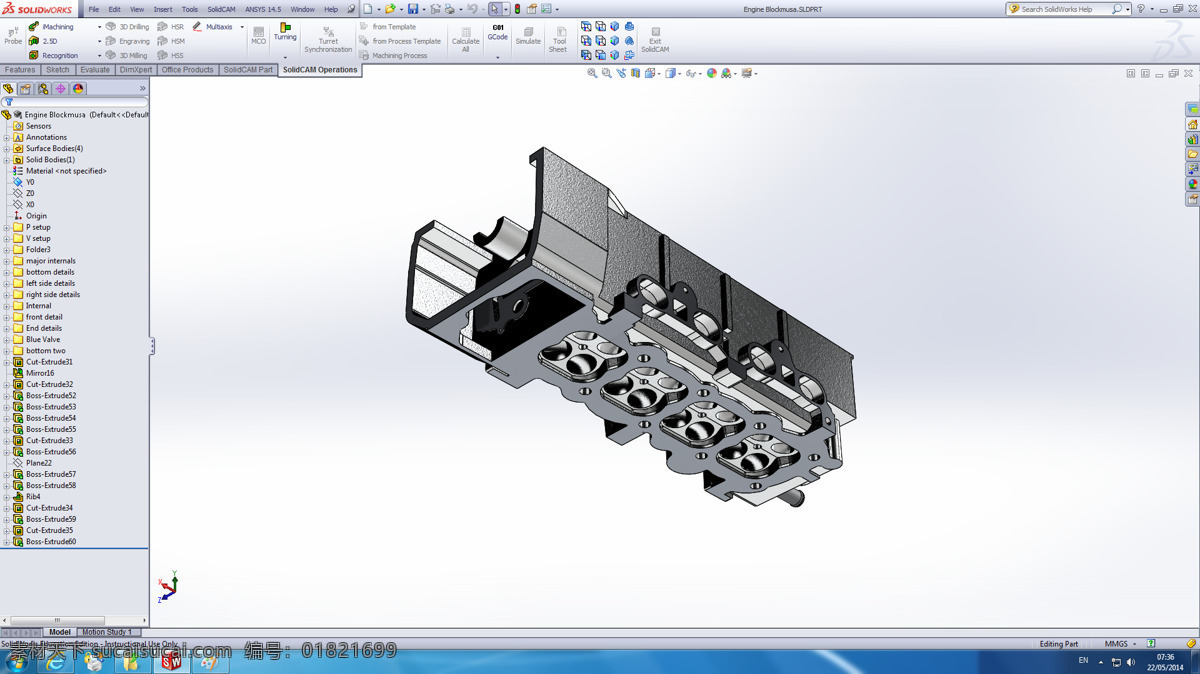Open the Machining dropdown arrow
The image size is (1200, 674).
click(x=99, y=27)
